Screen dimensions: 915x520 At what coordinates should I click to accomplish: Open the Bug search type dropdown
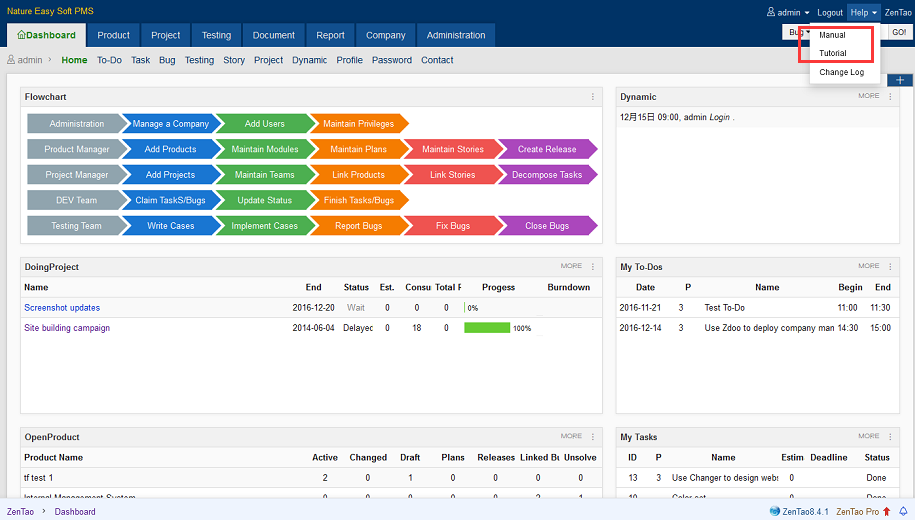(x=795, y=33)
